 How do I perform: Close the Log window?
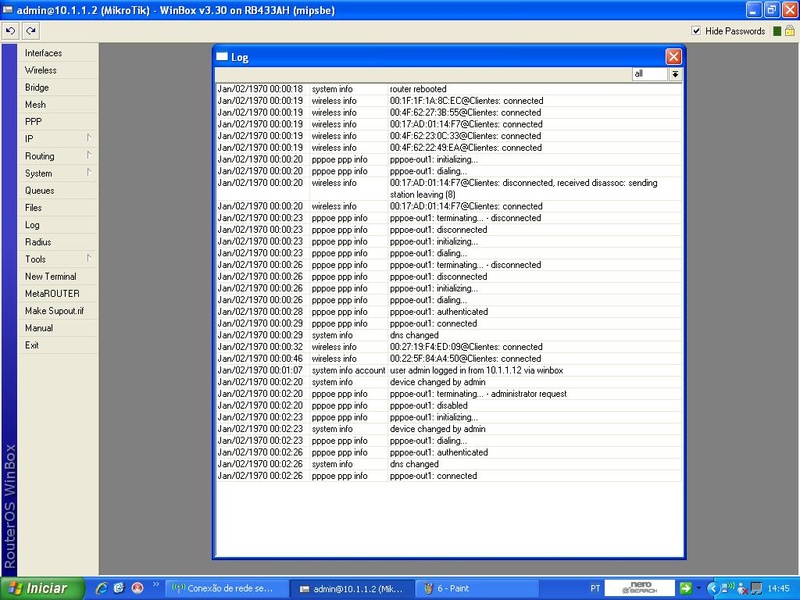pyautogui.click(x=673, y=57)
